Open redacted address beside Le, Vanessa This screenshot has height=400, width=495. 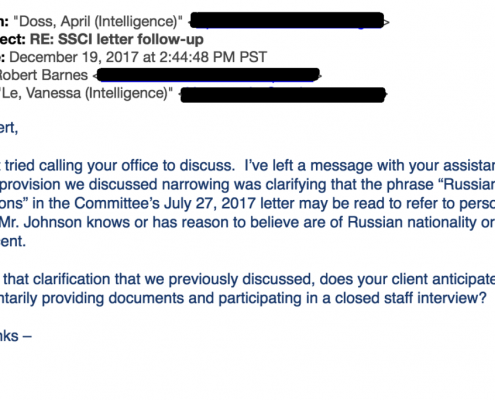283,95
